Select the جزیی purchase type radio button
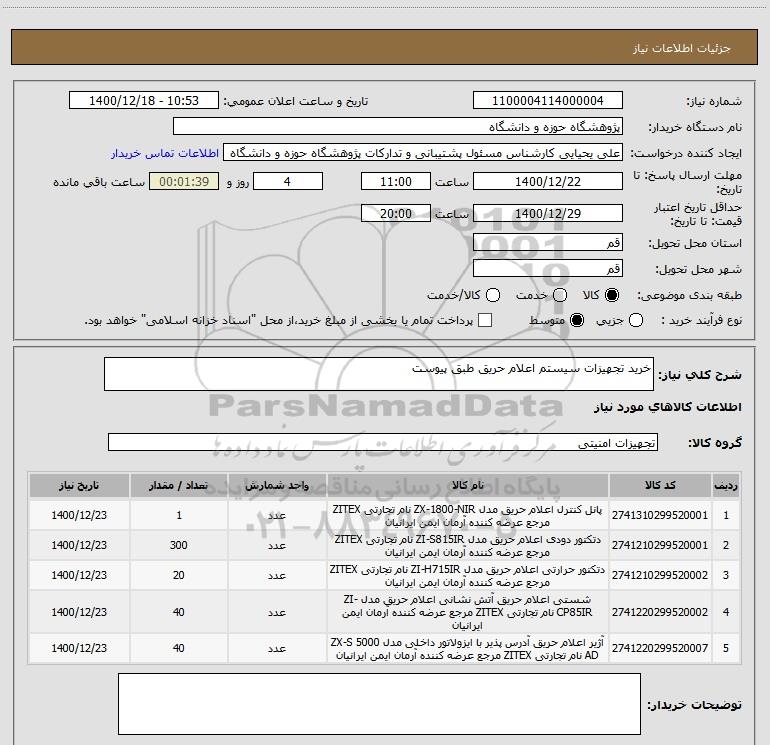770x745 pixels. (x=635, y=320)
